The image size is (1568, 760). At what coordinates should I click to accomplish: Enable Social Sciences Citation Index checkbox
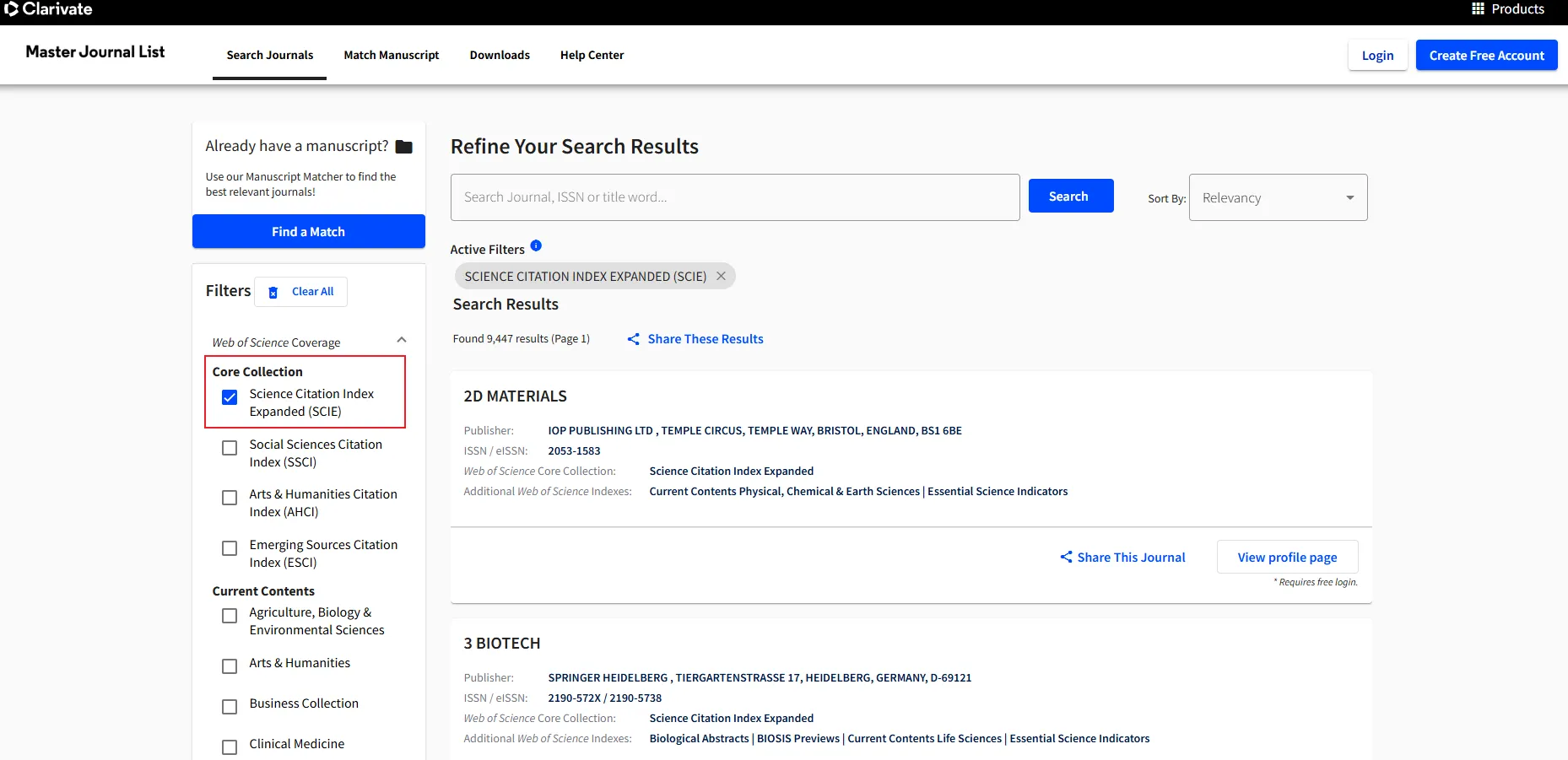point(230,448)
